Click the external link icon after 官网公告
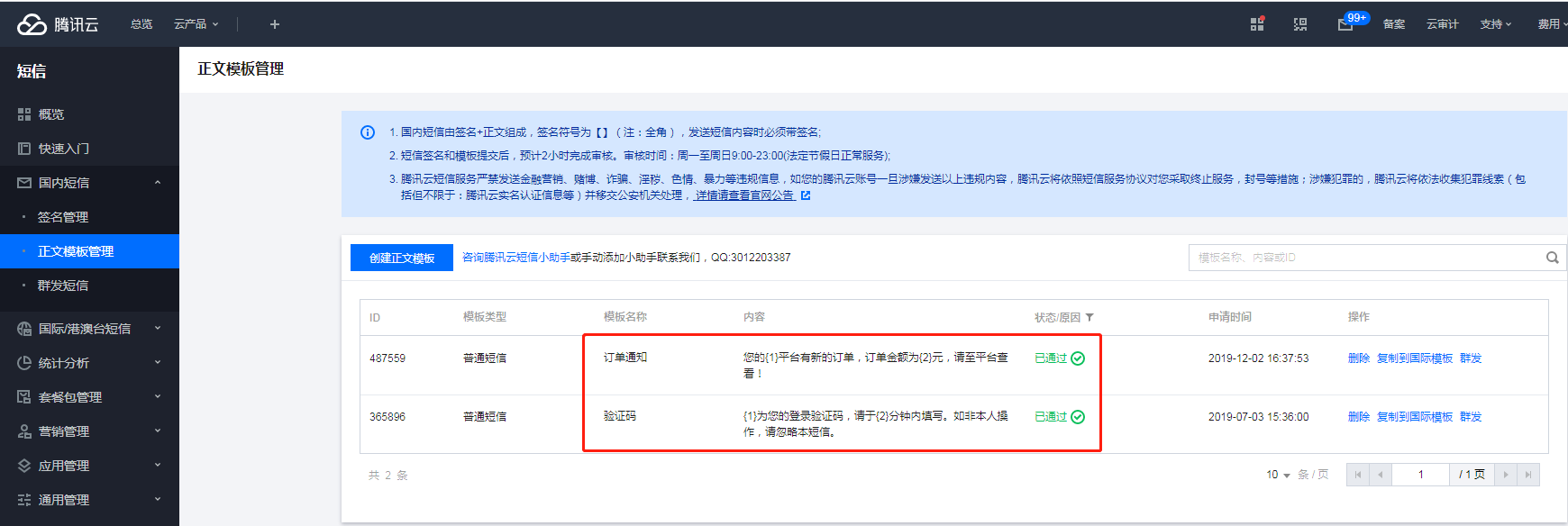The width and height of the screenshot is (1568, 526). [806, 195]
